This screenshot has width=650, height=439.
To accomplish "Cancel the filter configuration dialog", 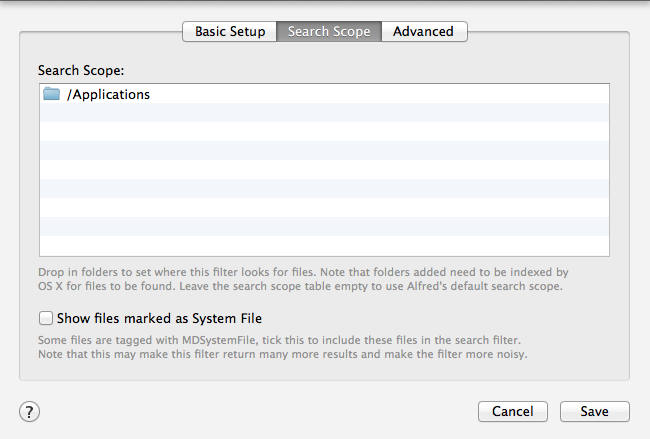I will 513,411.
